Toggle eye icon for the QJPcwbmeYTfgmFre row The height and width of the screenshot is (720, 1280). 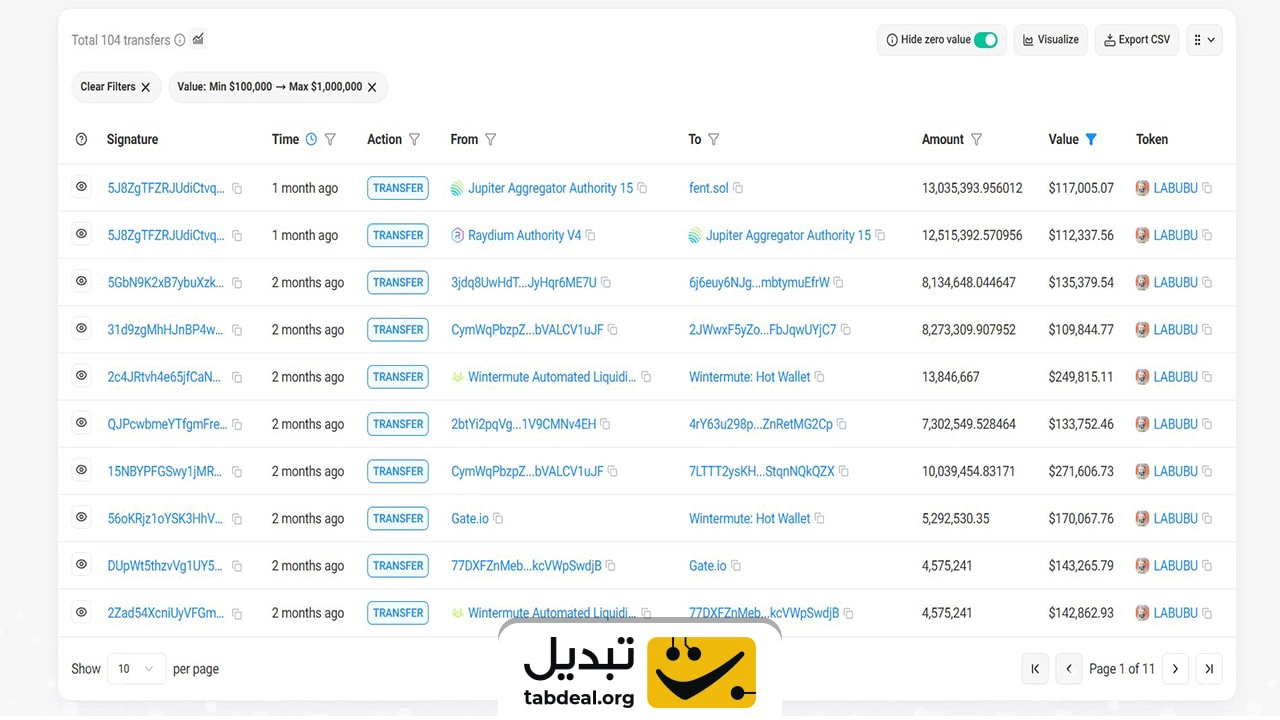(82, 422)
